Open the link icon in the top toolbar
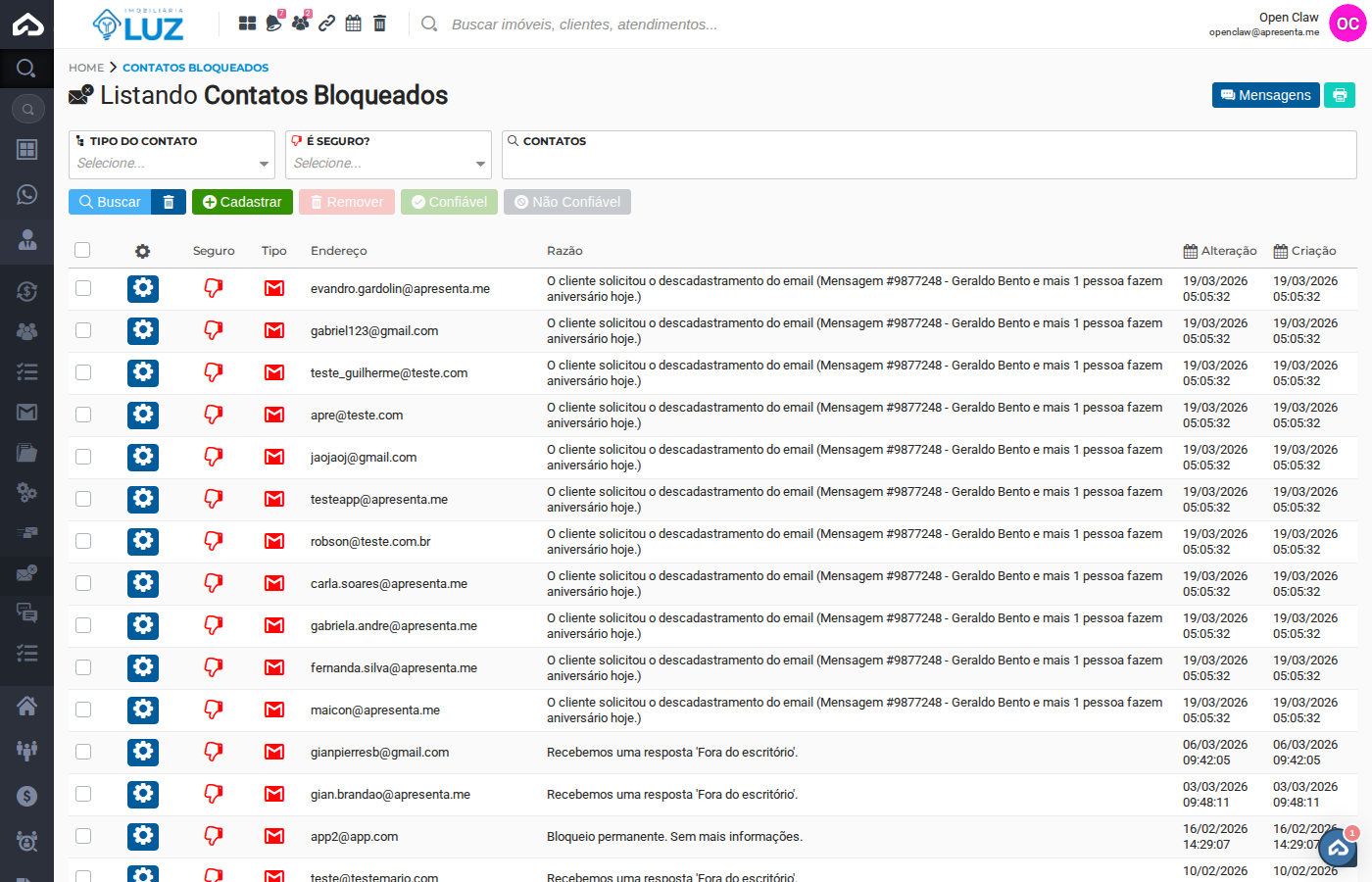Viewport: 1372px width, 882px height. (326, 22)
